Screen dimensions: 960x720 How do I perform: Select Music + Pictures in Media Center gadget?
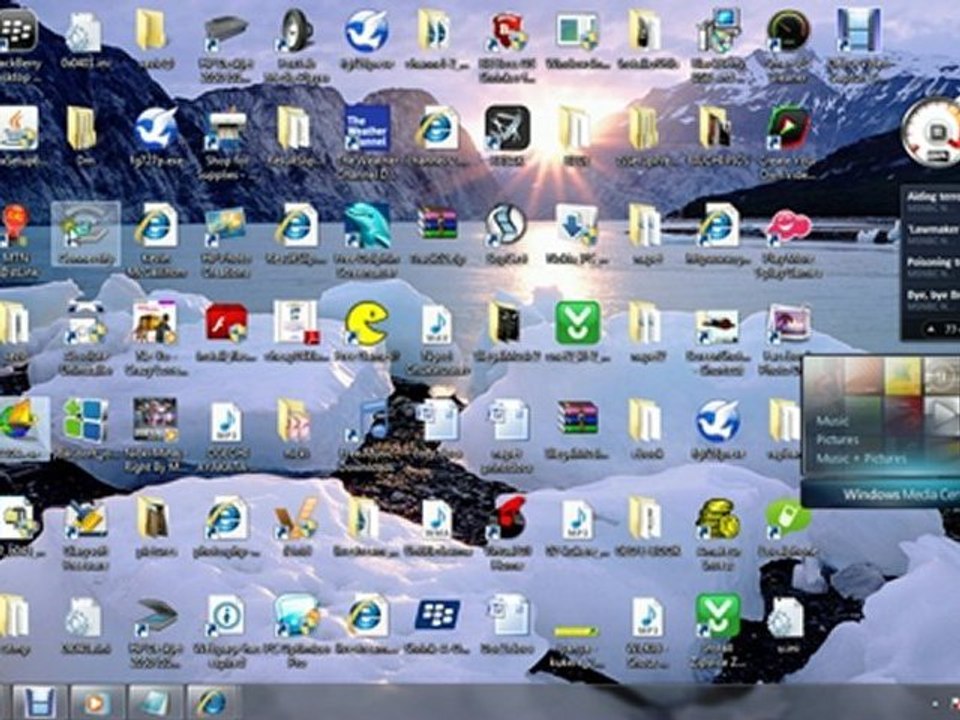(x=861, y=458)
